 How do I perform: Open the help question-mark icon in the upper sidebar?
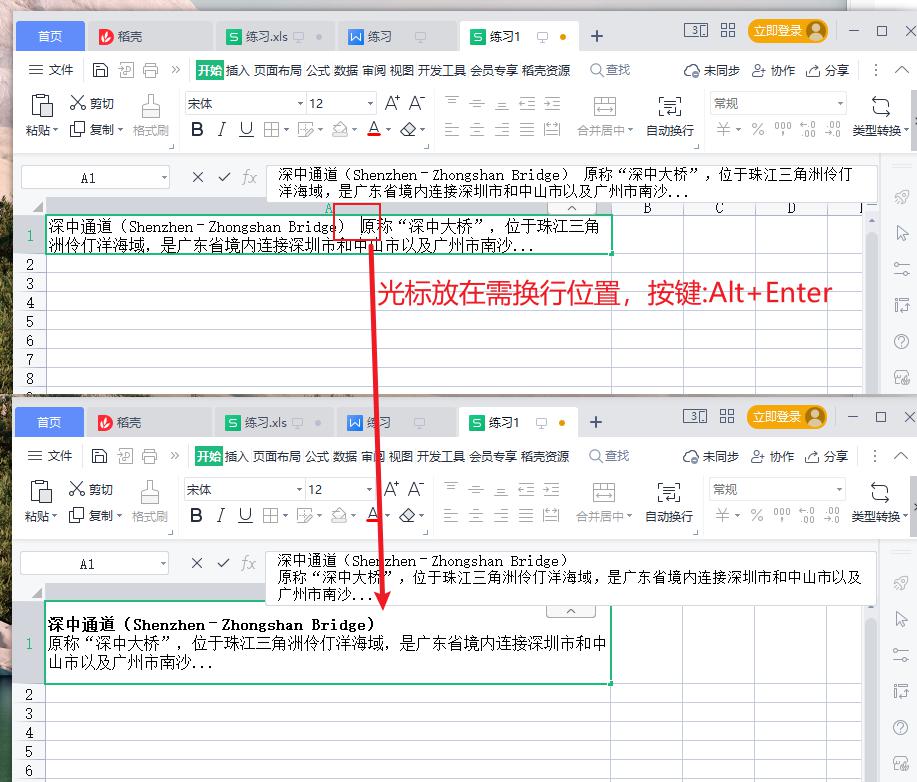click(x=901, y=342)
